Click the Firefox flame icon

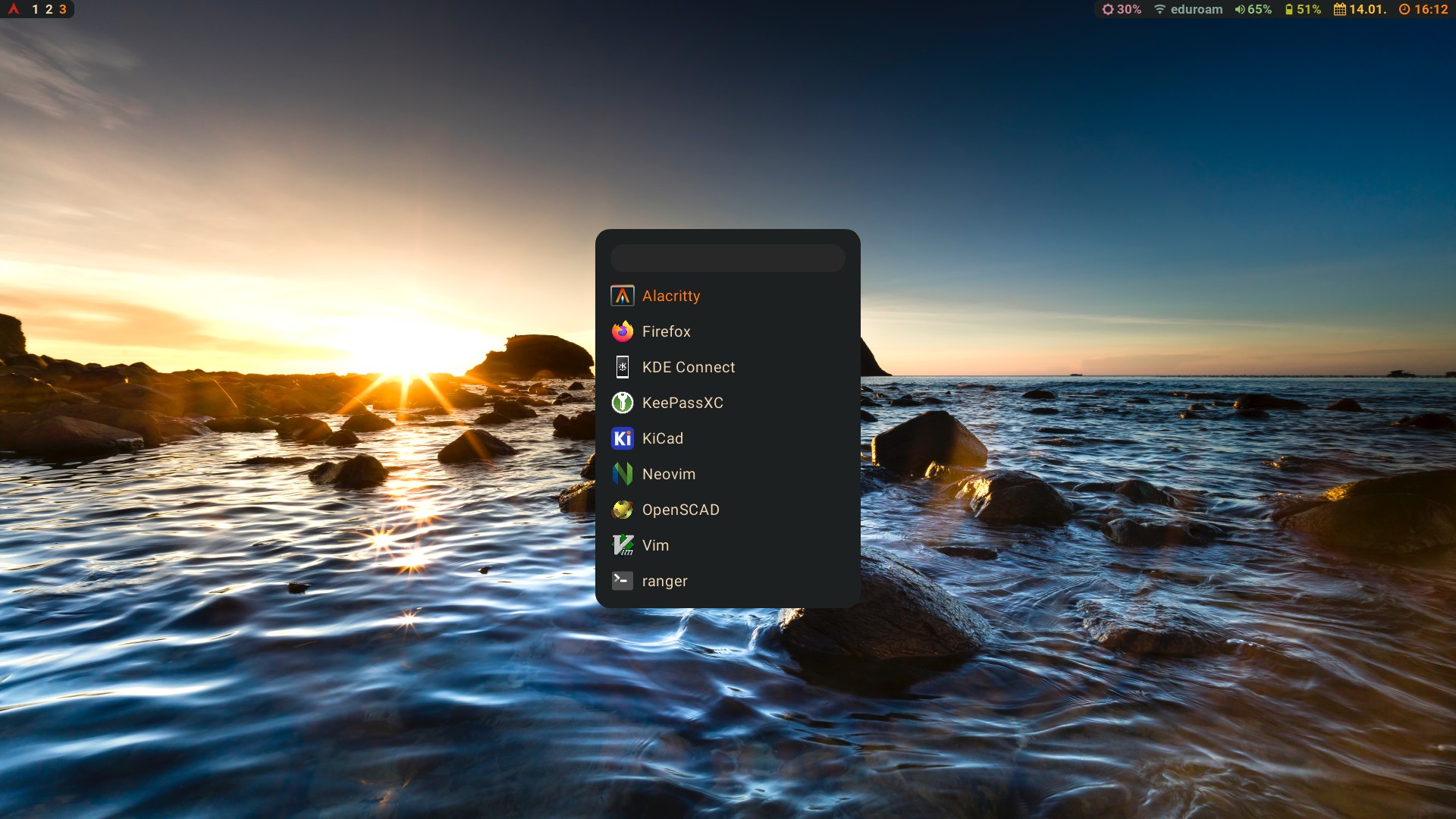(x=622, y=331)
